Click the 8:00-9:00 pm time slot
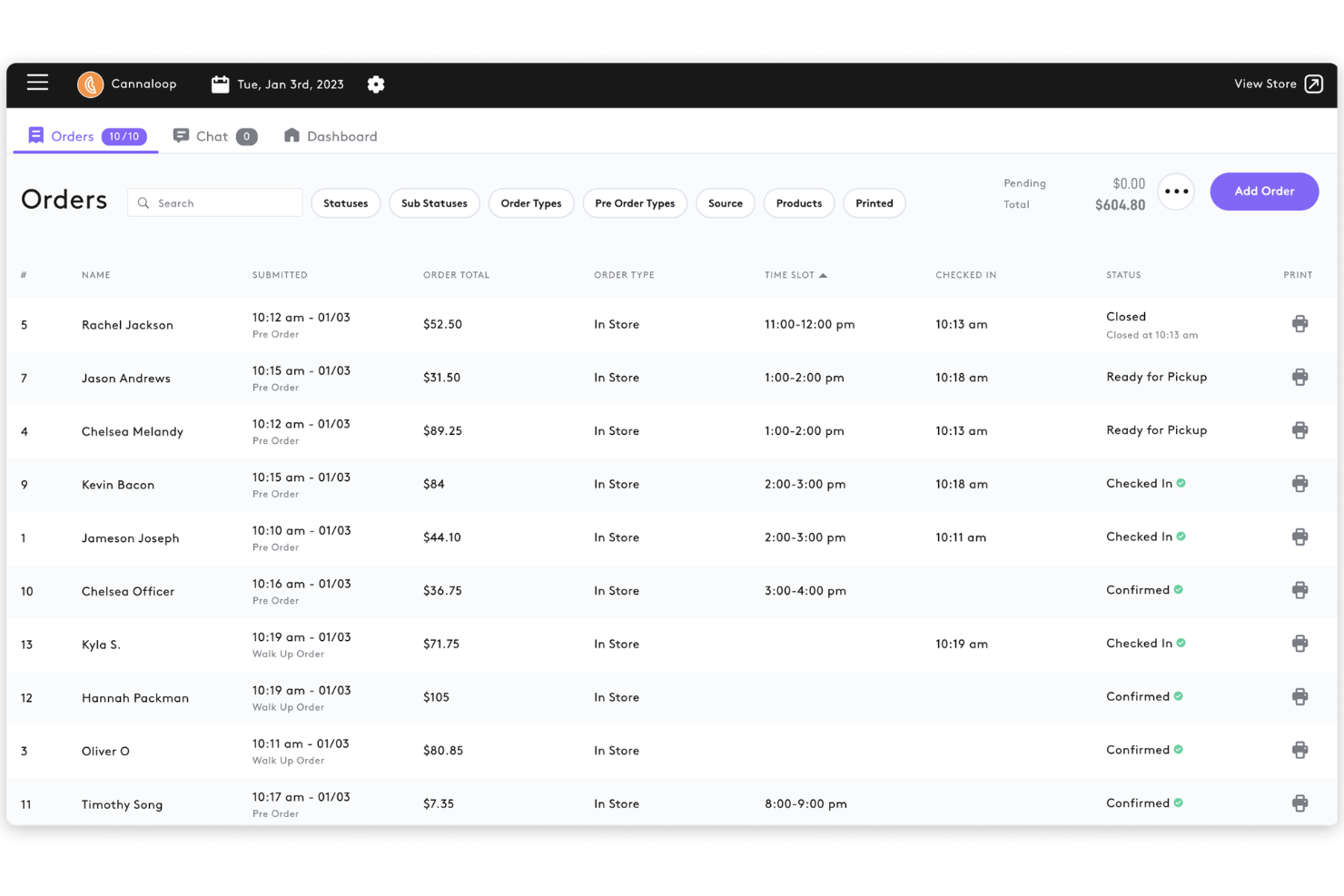 pos(805,803)
